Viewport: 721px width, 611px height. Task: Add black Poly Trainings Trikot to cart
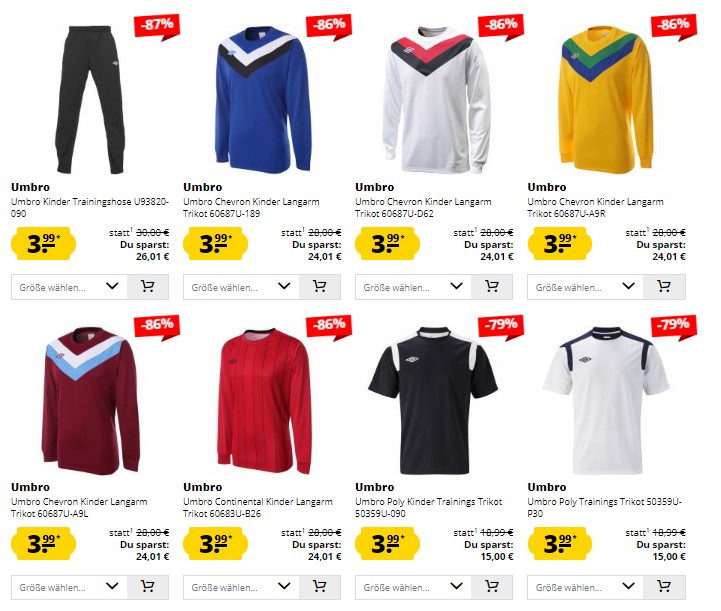492,587
